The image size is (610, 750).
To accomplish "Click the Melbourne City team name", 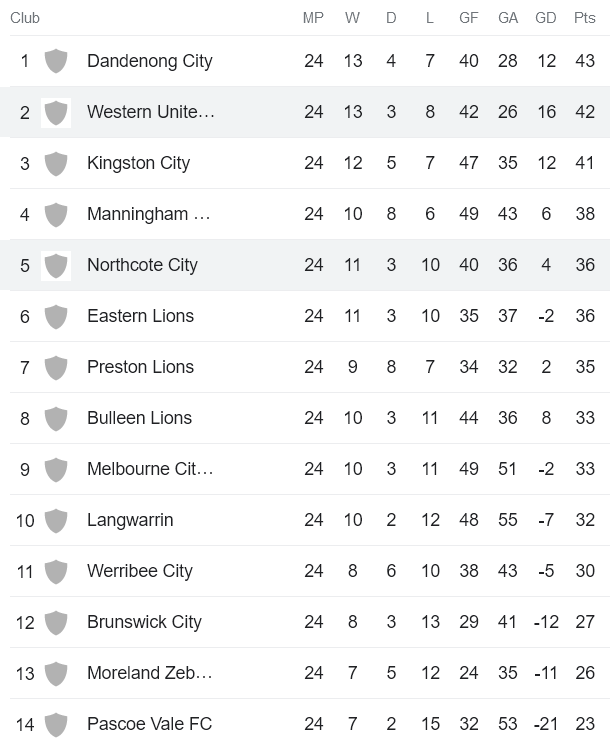I will pos(150,469).
